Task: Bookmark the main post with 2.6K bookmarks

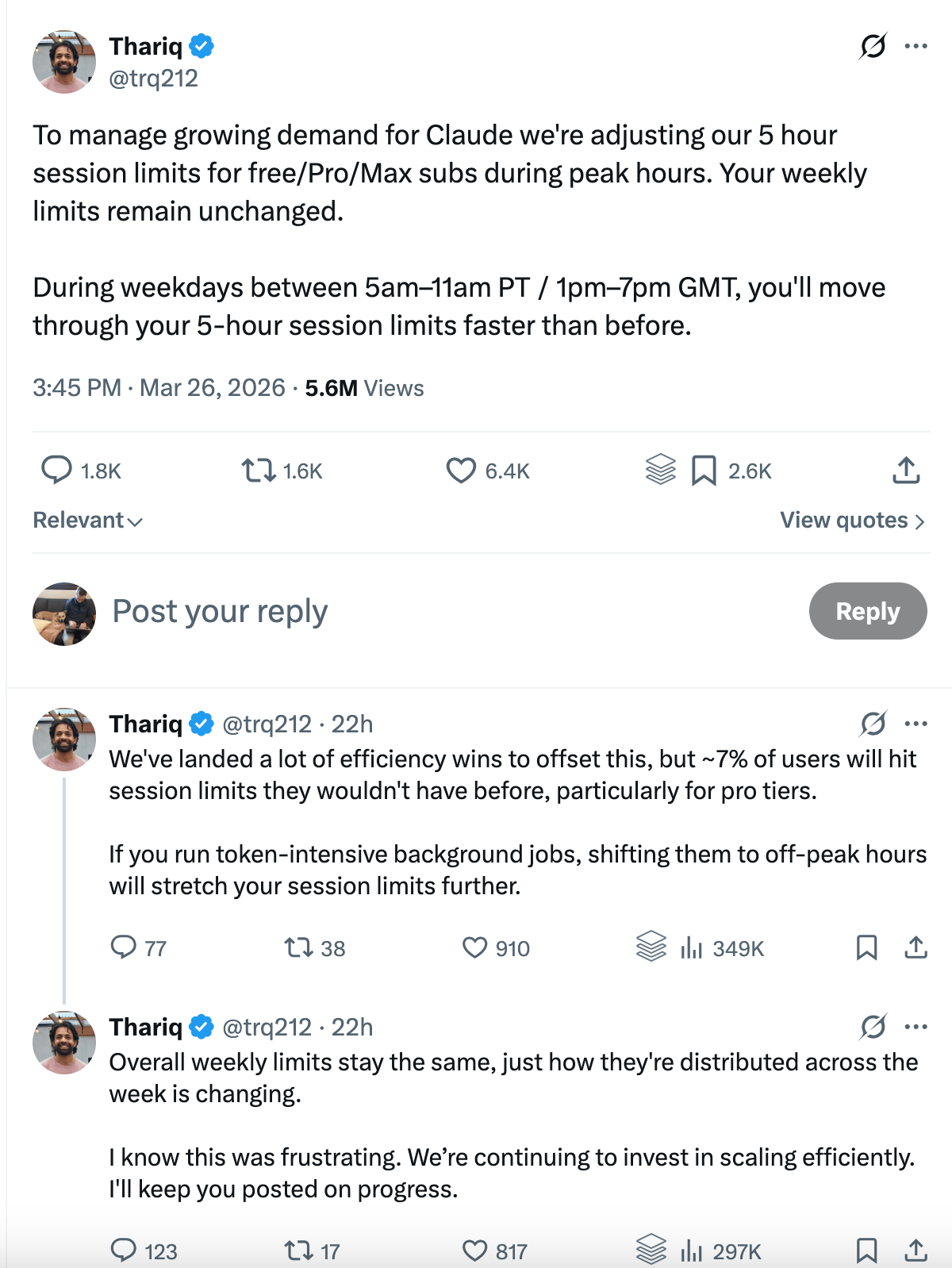Action: click(704, 471)
